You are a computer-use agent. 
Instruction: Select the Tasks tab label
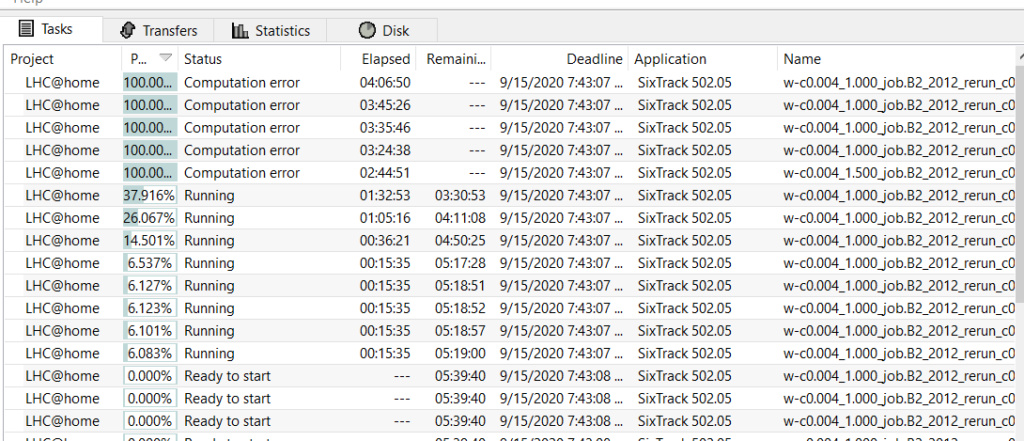coord(57,29)
